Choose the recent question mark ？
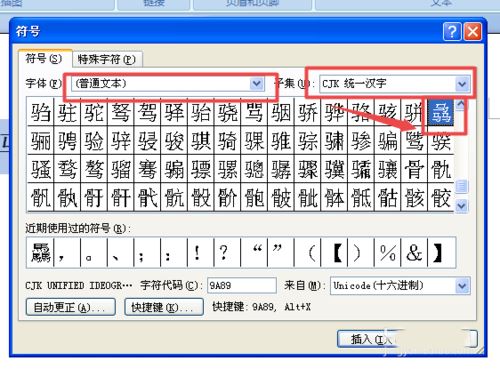 point(227,253)
